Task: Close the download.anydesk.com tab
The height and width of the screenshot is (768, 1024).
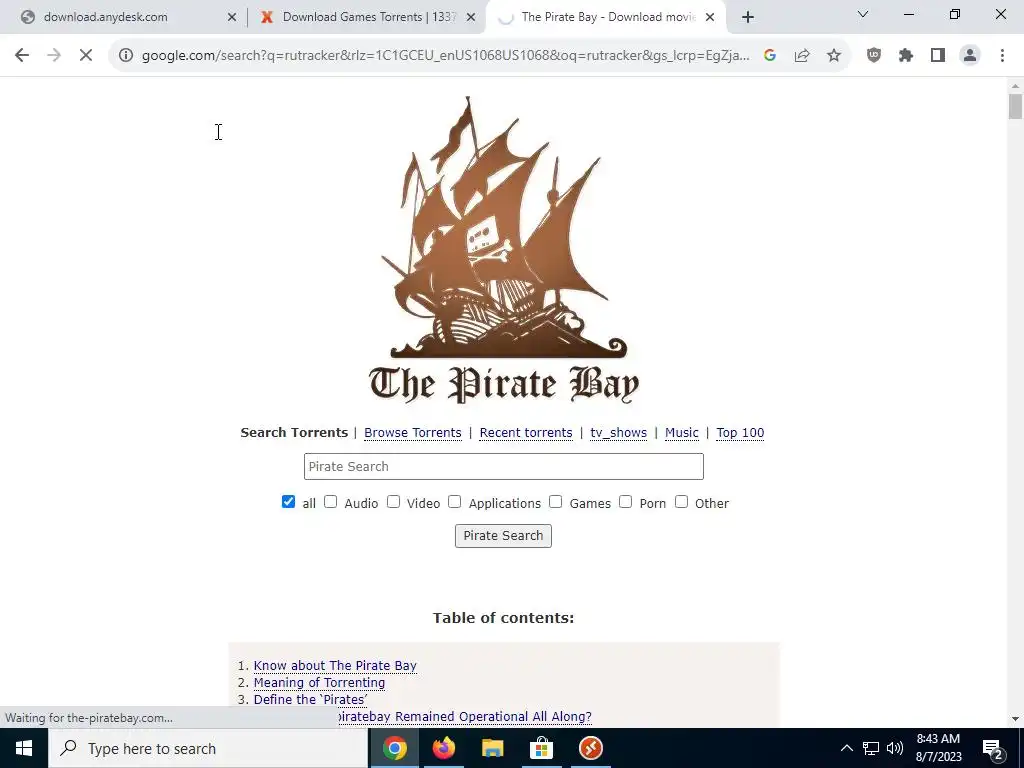Action: (x=232, y=17)
